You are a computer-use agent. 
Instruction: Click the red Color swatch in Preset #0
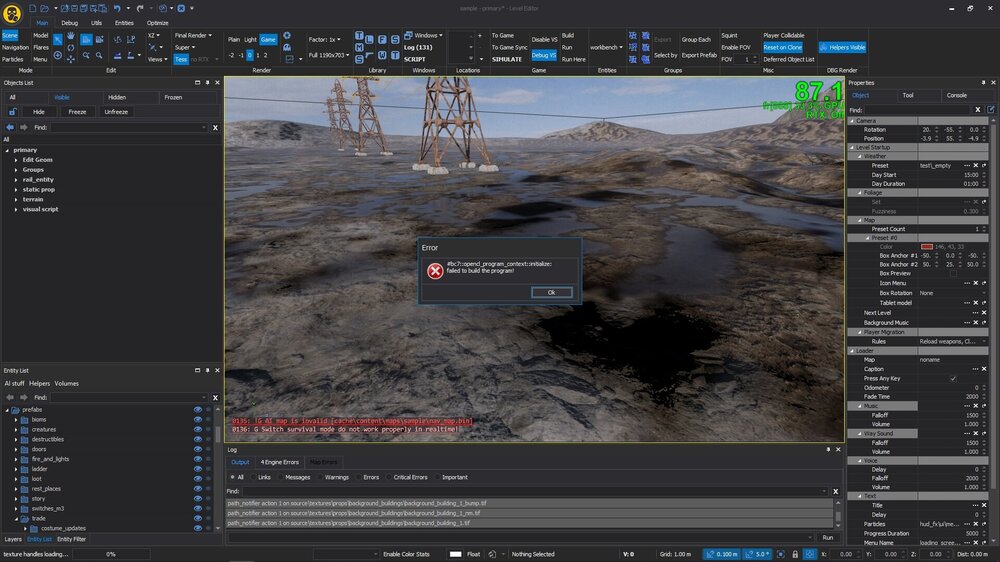click(x=926, y=246)
